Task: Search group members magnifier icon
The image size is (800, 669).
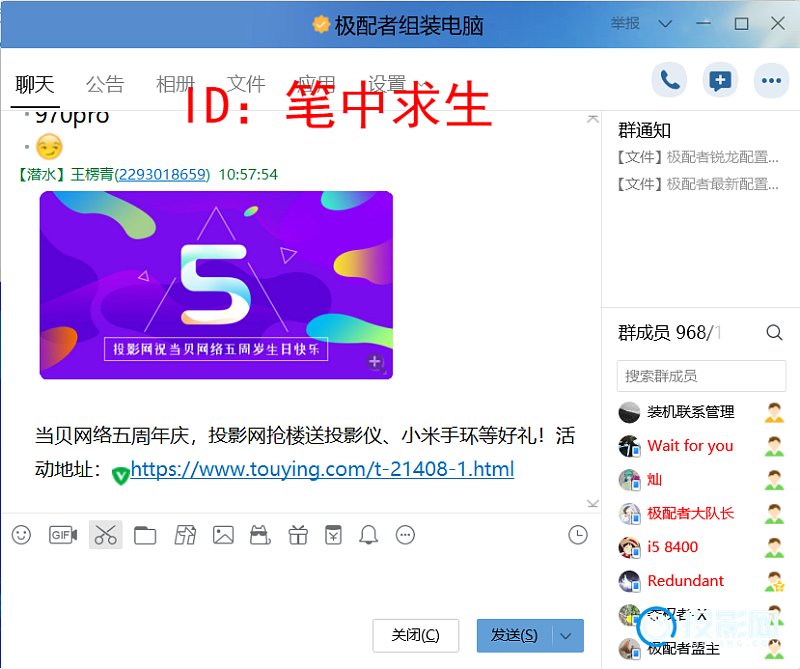Action: tap(774, 332)
